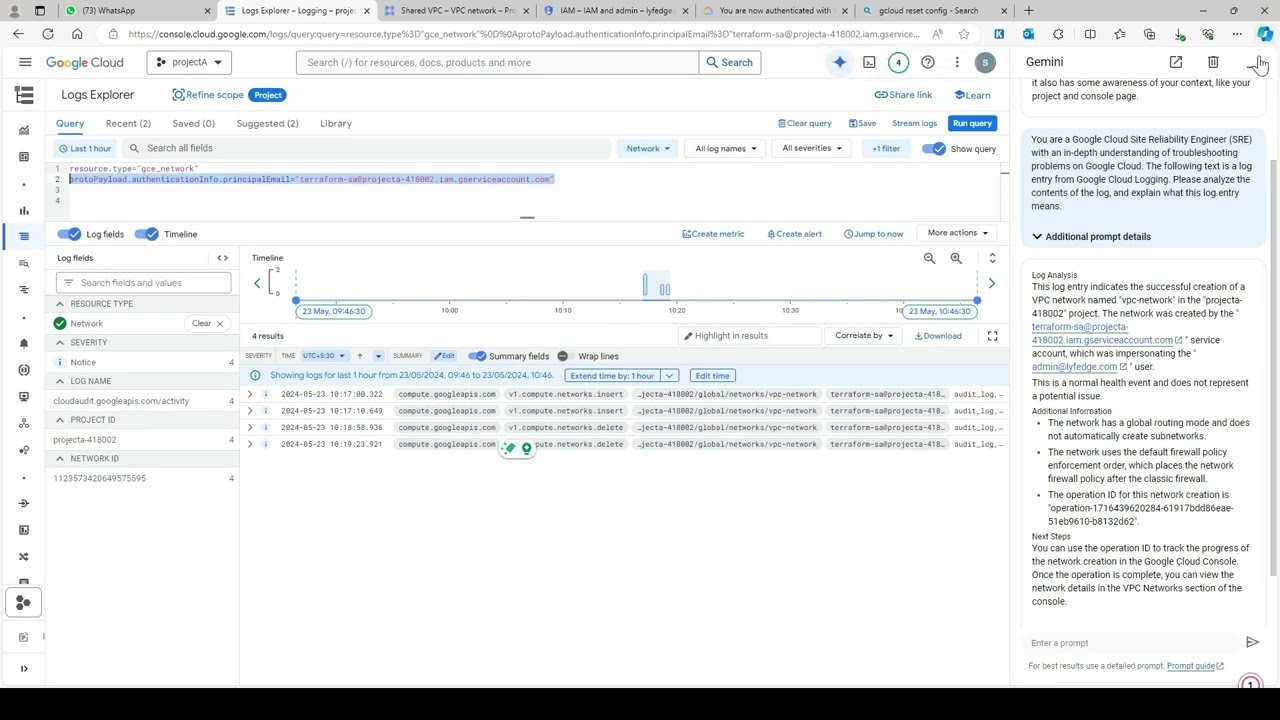Move timeline backward with left arrow
Image resolution: width=1280 pixels, height=720 pixels.
coord(257,283)
